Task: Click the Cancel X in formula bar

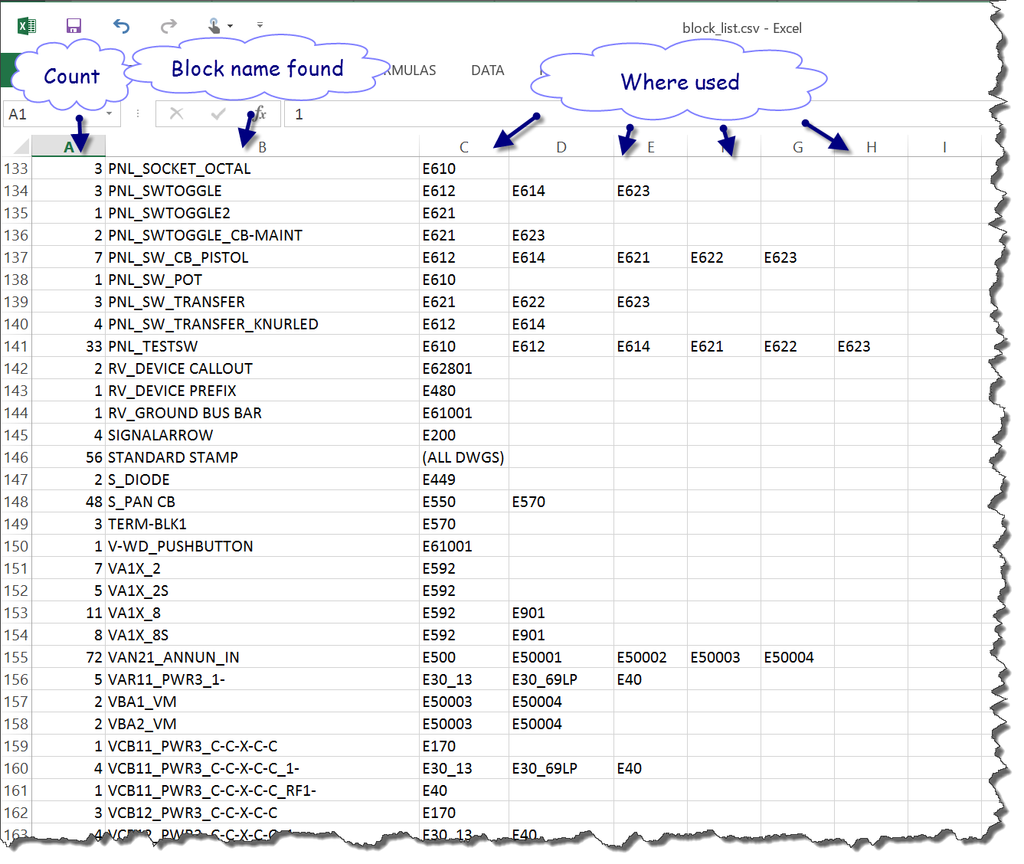Action: [x=176, y=114]
